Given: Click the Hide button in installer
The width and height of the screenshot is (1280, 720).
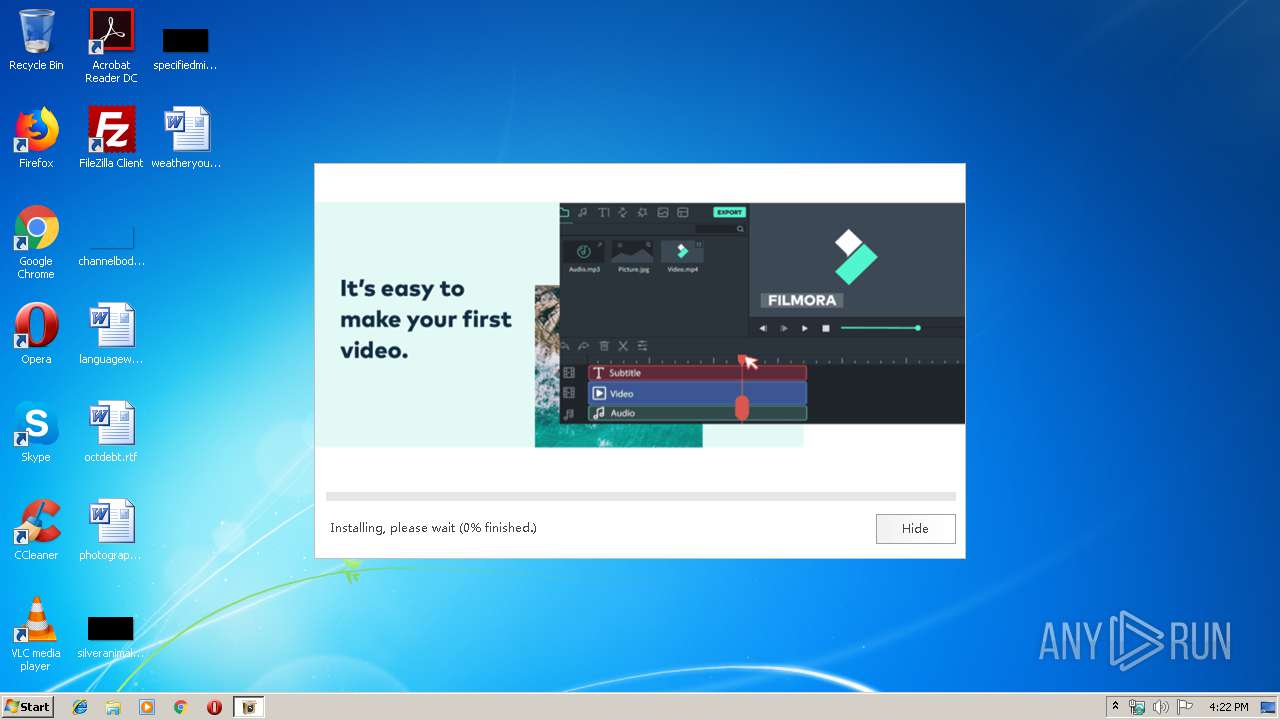Looking at the screenshot, I should 915,529.
